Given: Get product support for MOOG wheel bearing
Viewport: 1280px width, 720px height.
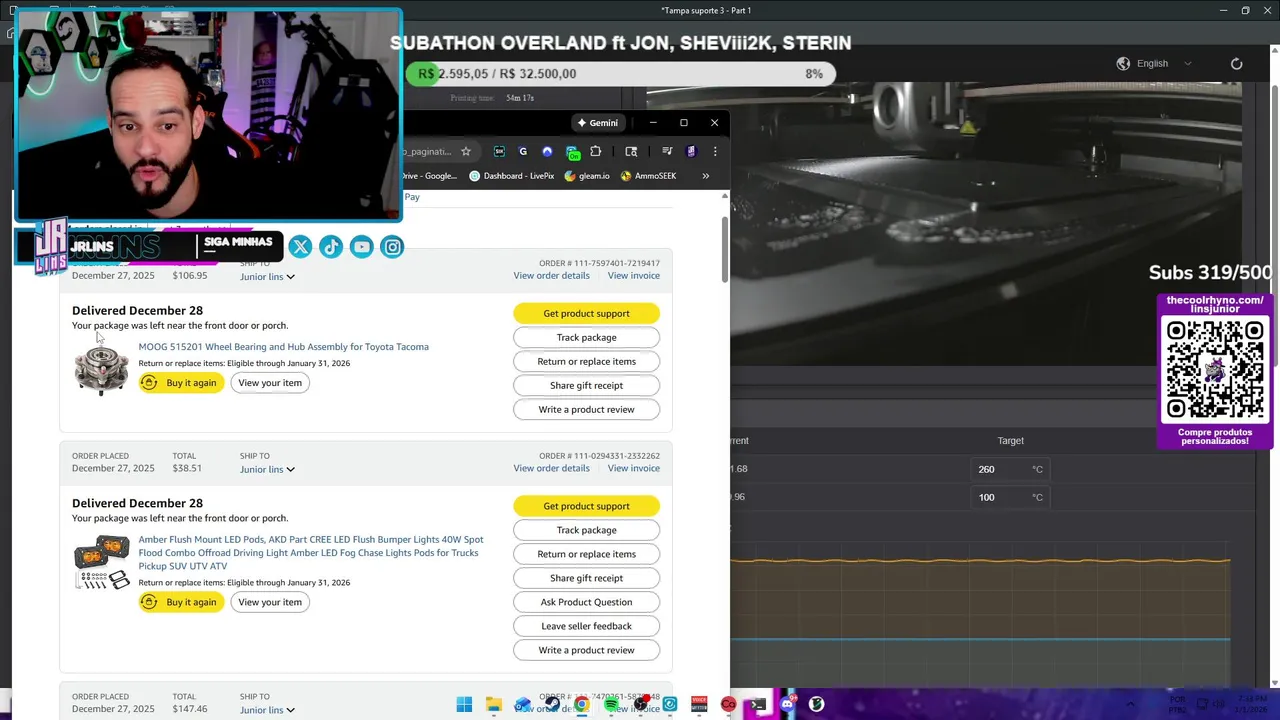Looking at the screenshot, I should [x=586, y=313].
